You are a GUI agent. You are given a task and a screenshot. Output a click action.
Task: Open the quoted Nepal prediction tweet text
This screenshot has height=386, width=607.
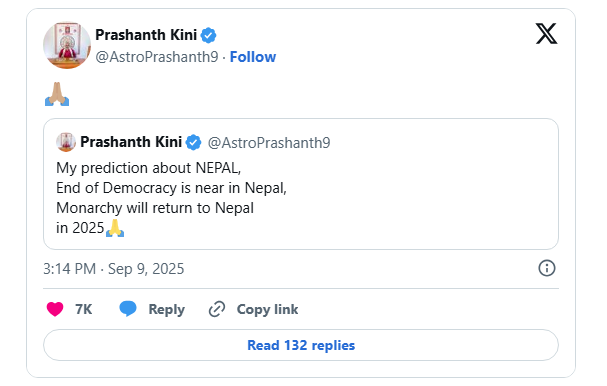pyautogui.click(x=171, y=198)
